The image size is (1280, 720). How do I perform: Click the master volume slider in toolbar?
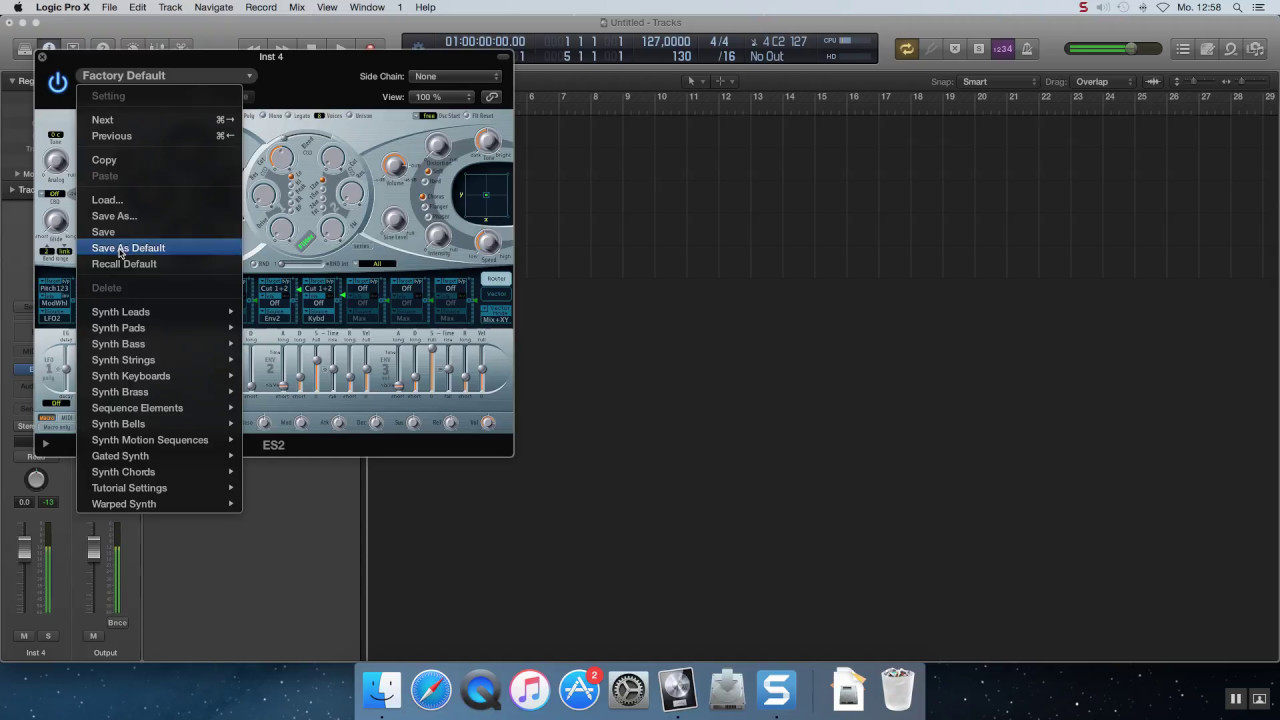pos(1112,49)
